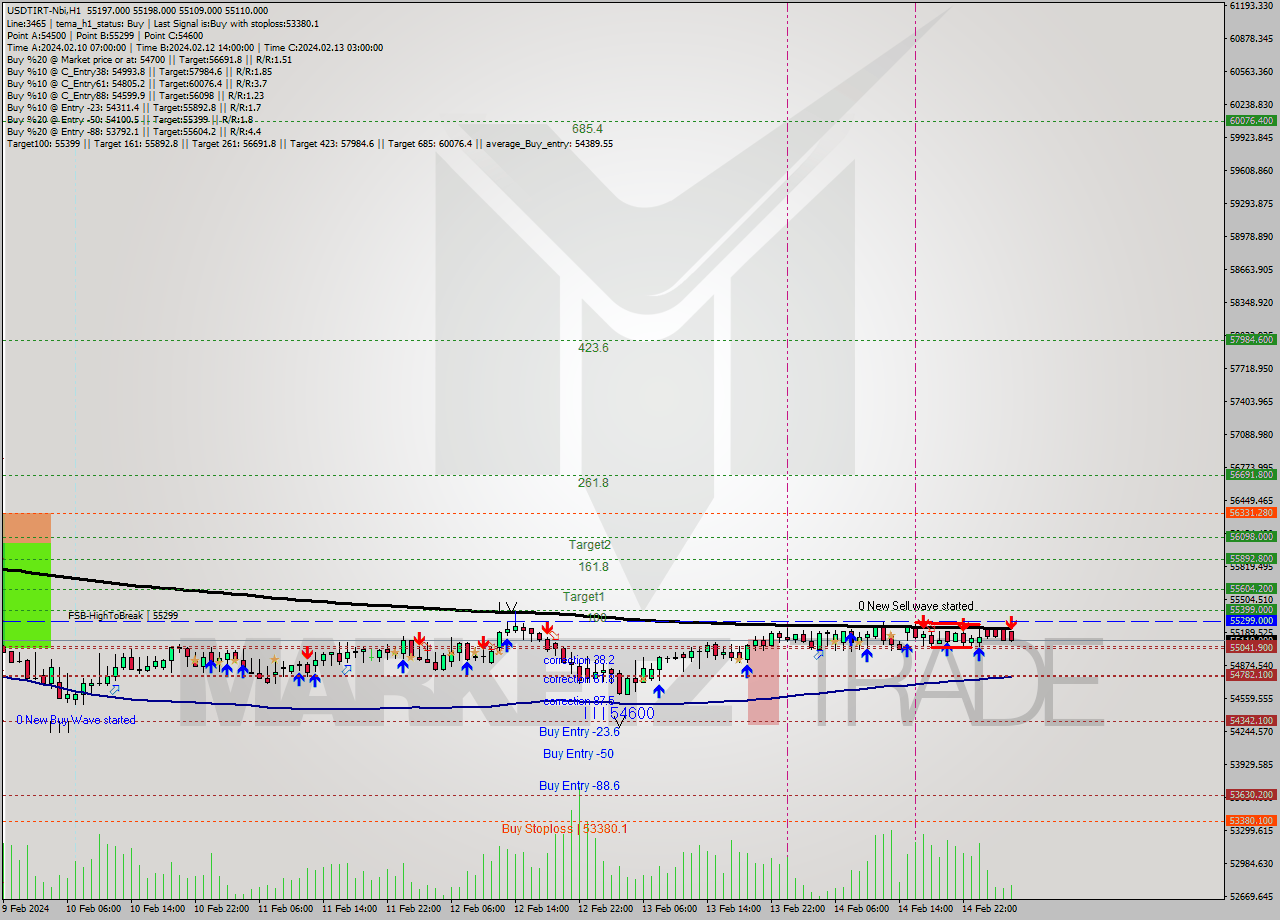Click the 'Target100: 55399' summary line
The image size is (1280, 920).
tap(310, 144)
